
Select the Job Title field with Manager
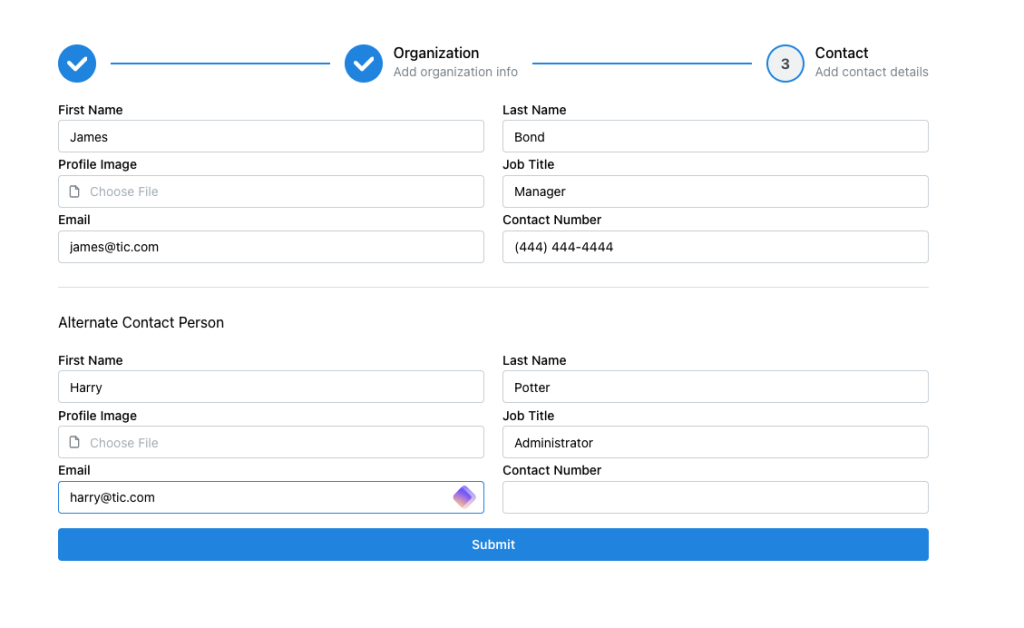[715, 192]
